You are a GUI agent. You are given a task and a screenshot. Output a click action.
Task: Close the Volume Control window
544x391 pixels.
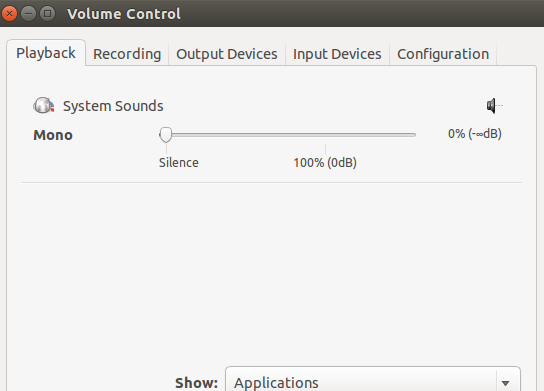9,14
